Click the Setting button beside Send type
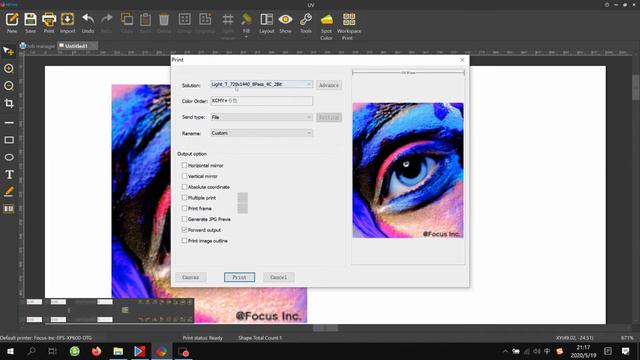 (329, 118)
